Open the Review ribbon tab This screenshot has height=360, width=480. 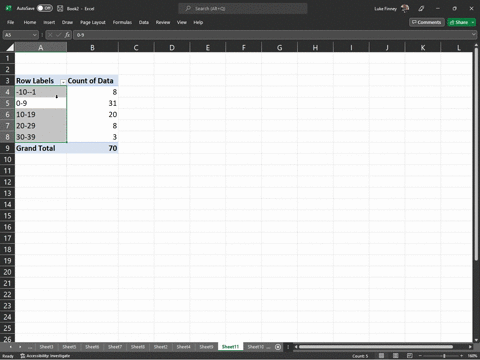click(163, 22)
